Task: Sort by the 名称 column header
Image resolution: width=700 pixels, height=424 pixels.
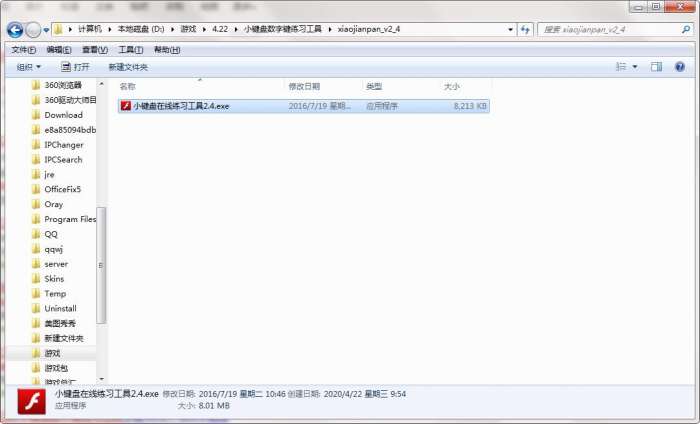Action: point(128,87)
